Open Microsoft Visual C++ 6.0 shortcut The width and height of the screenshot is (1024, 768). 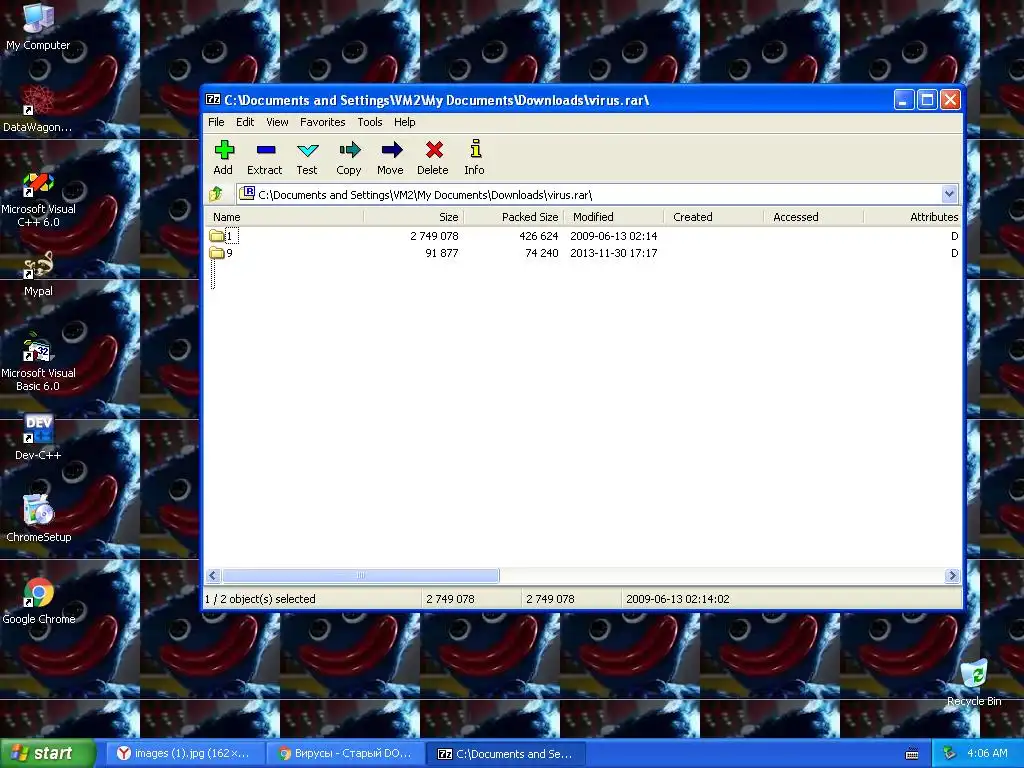click(x=38, y=199)
